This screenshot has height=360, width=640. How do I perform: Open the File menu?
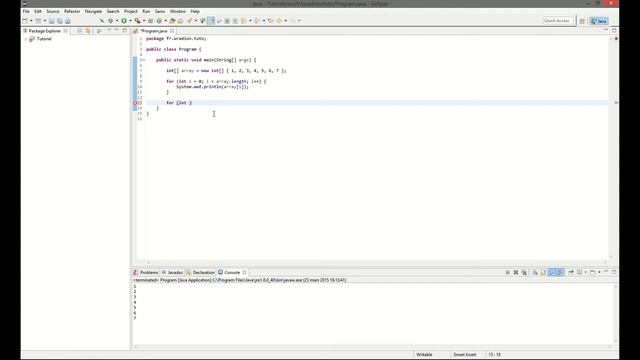tap(26, 11)
